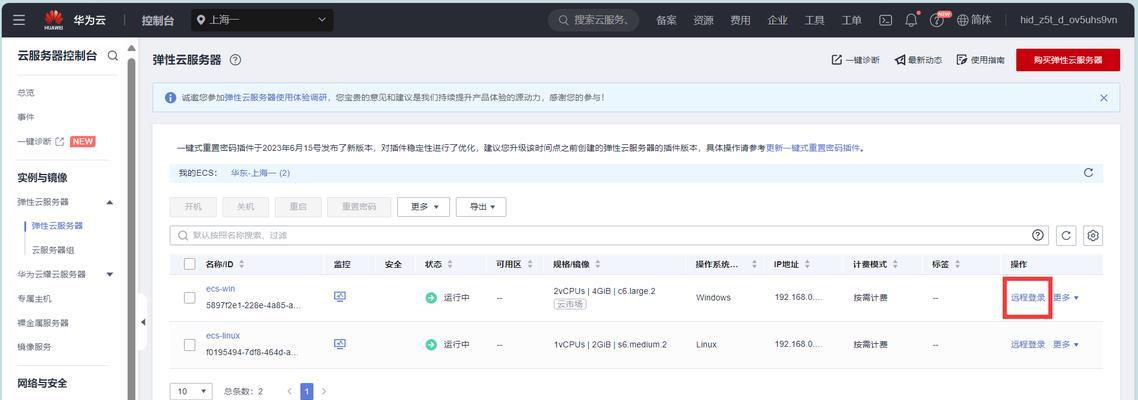Open the account menu hid_z5t_d_ov5uhs9vn
This screenshot has height=400, width=1138.
click(x=1068, y=20)
